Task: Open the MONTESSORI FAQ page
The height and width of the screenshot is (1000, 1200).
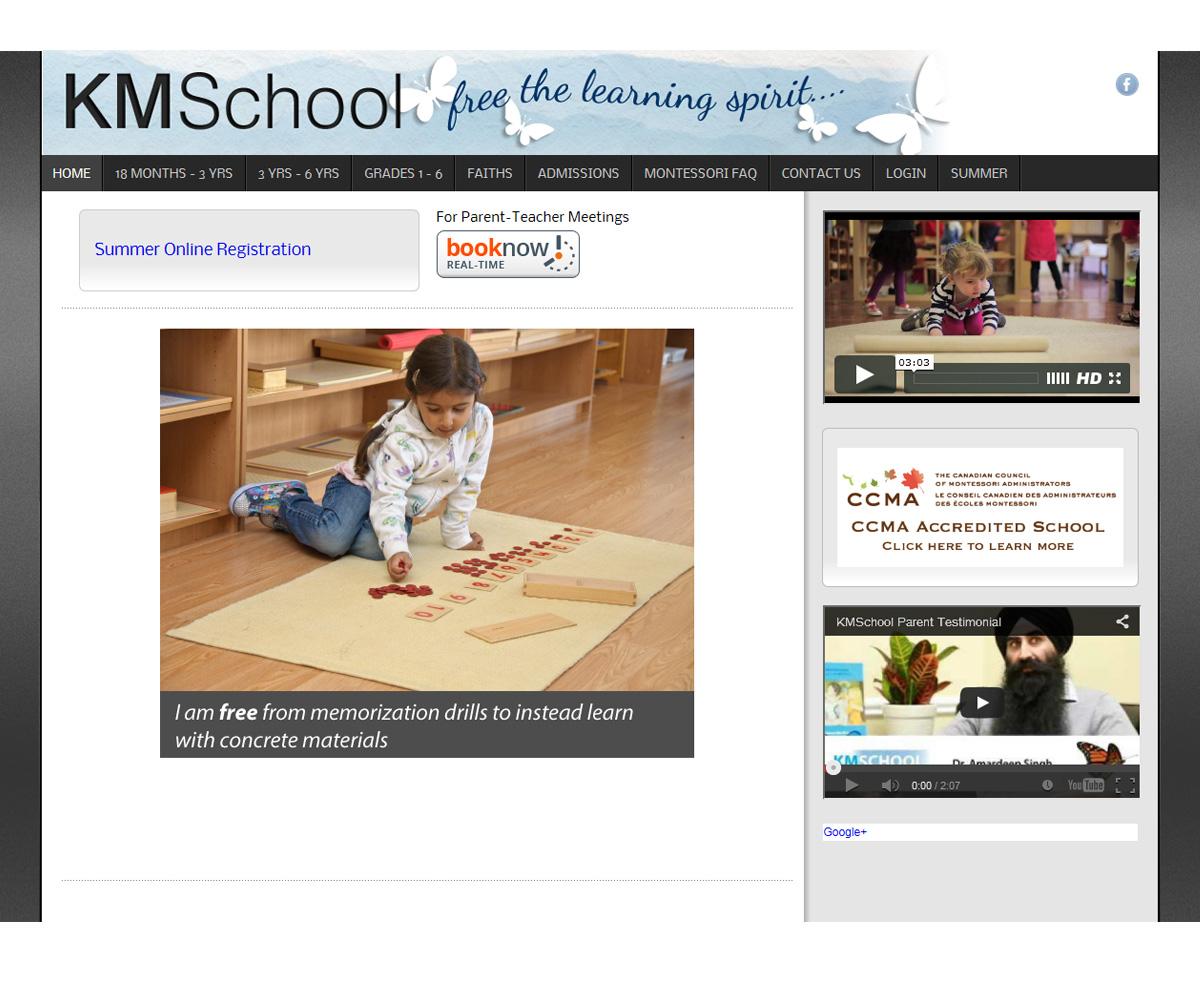Action: (701, 173)
